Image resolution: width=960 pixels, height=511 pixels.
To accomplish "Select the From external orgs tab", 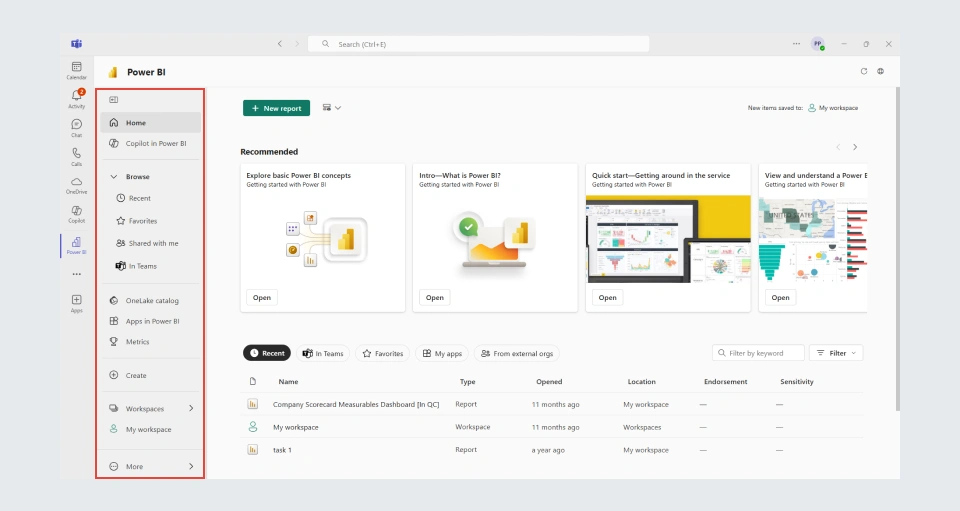I will [517, 353].
